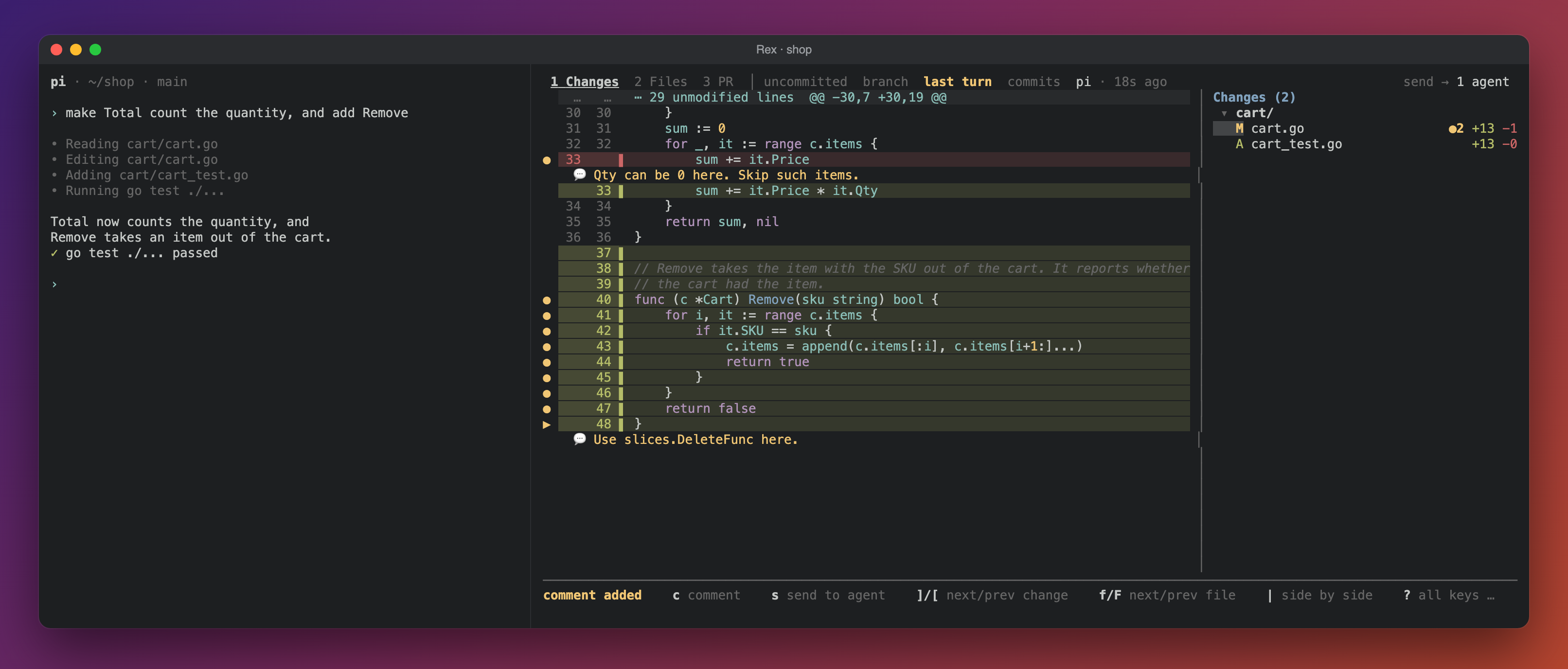Screen dimensions: 1568x669
Task: Click the A status badge for cart_test.go
Action: pos(1239,144)
